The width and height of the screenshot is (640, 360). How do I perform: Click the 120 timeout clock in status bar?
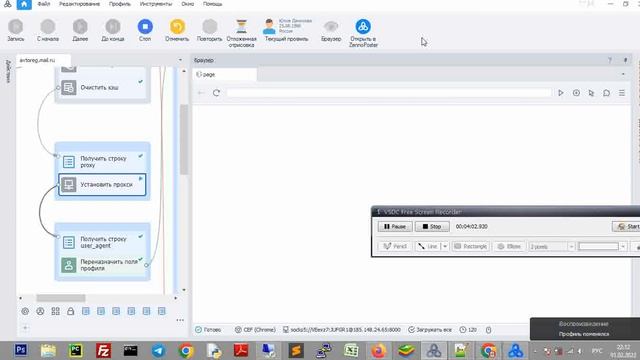point(468,330)
